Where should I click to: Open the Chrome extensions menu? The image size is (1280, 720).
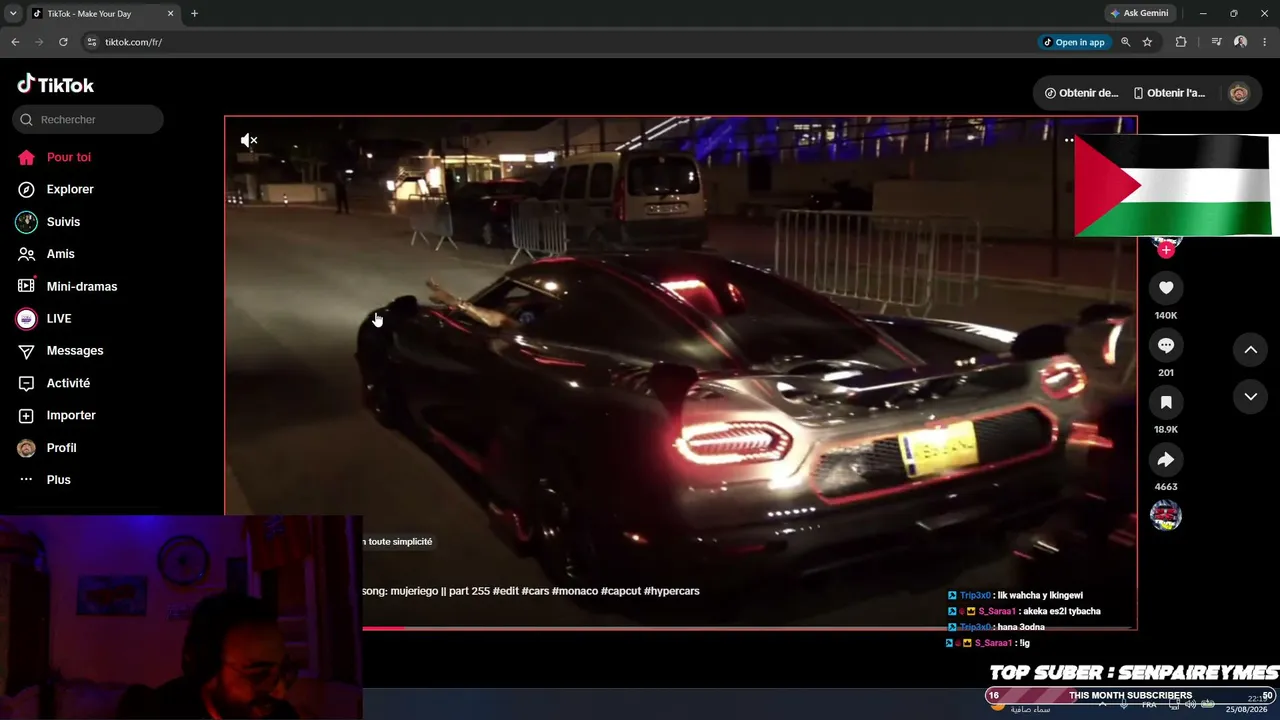coord(1181,42)
